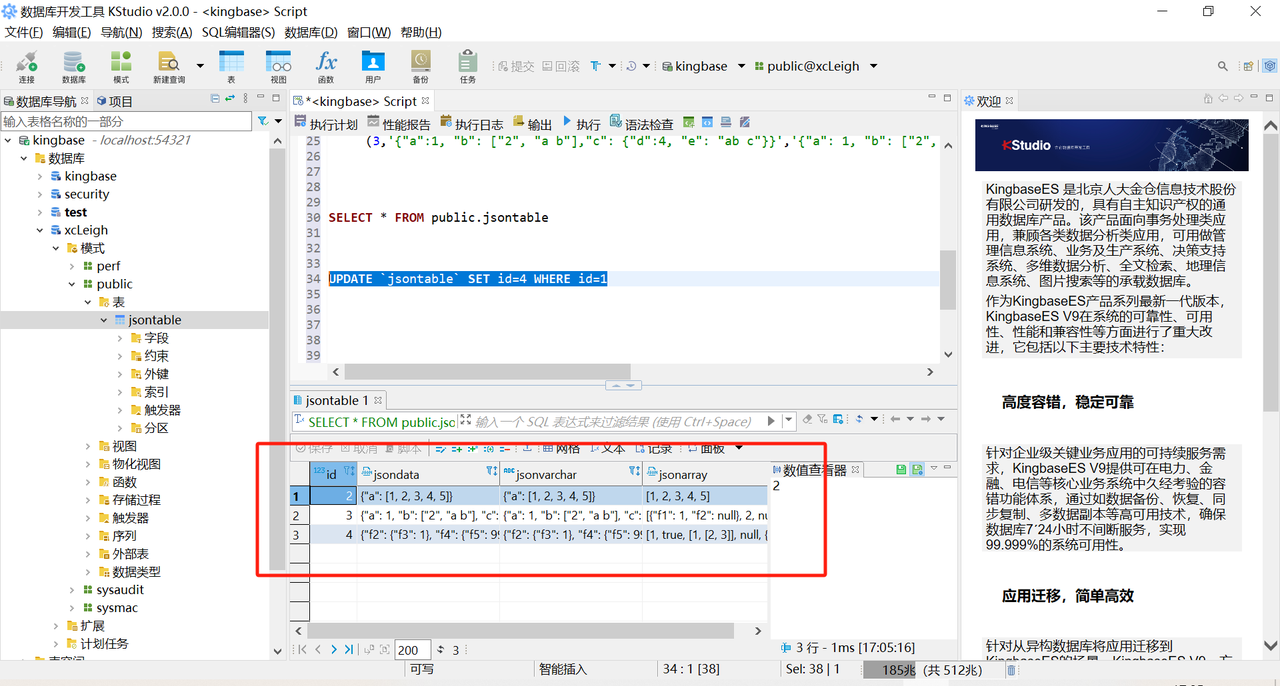Open the filter history dropdown arrow in result bar
1280x686 pixels.
pyautogui.click(x=789, y=421)
